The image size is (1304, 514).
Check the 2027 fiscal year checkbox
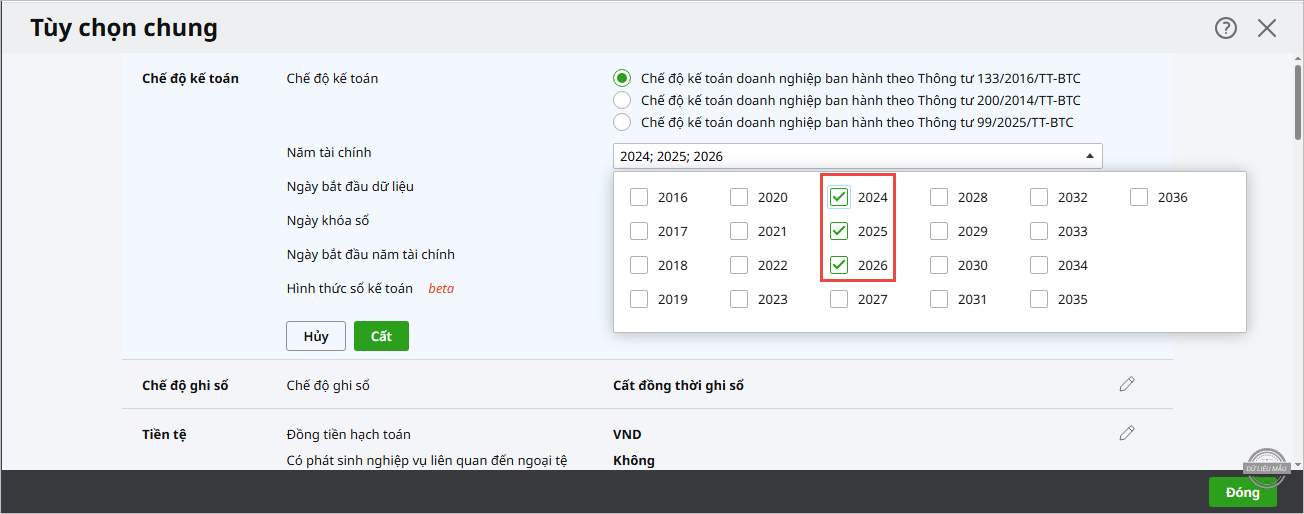click(x=839, y=299)
